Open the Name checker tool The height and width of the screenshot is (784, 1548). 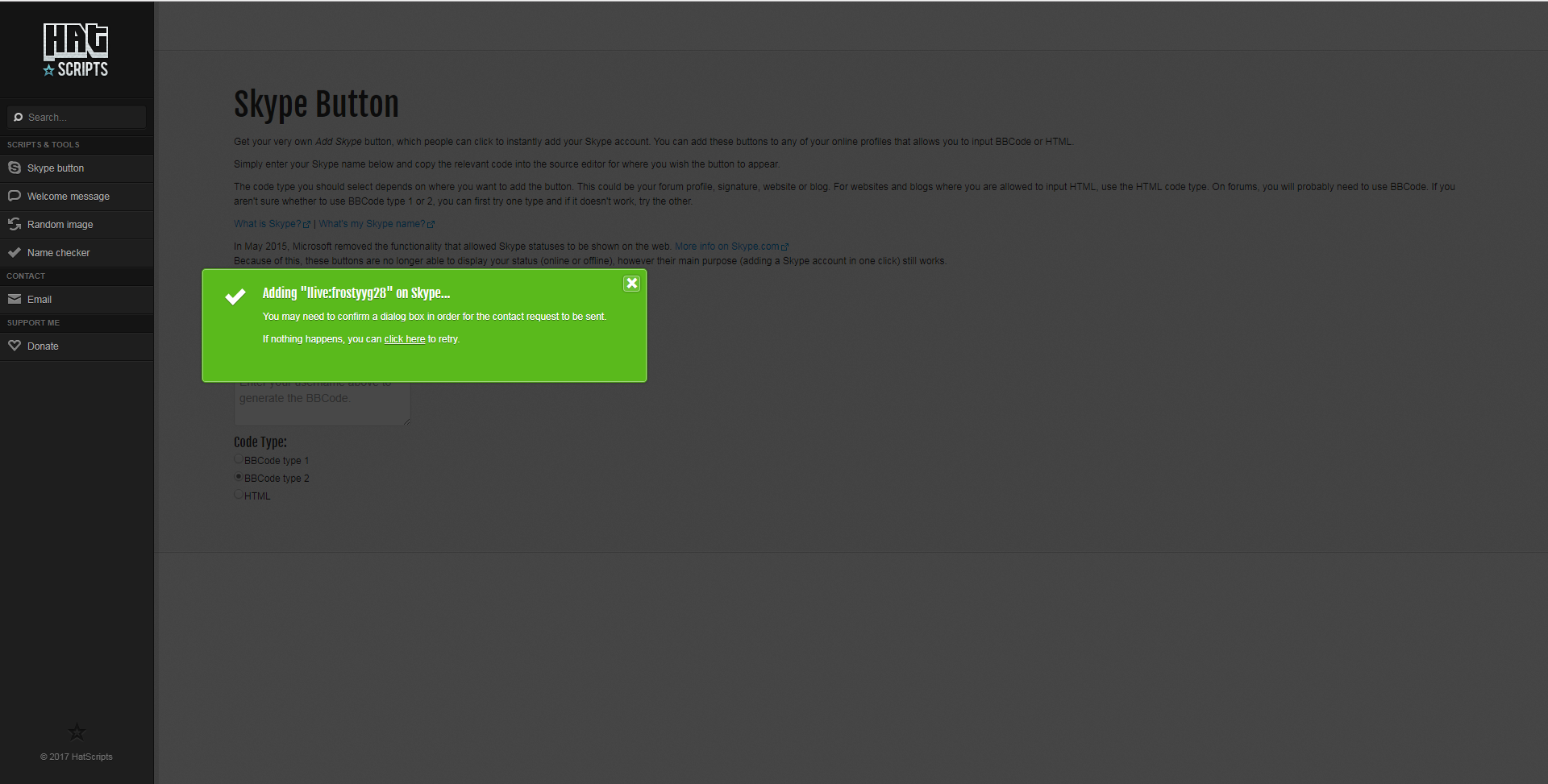point(77,253)
